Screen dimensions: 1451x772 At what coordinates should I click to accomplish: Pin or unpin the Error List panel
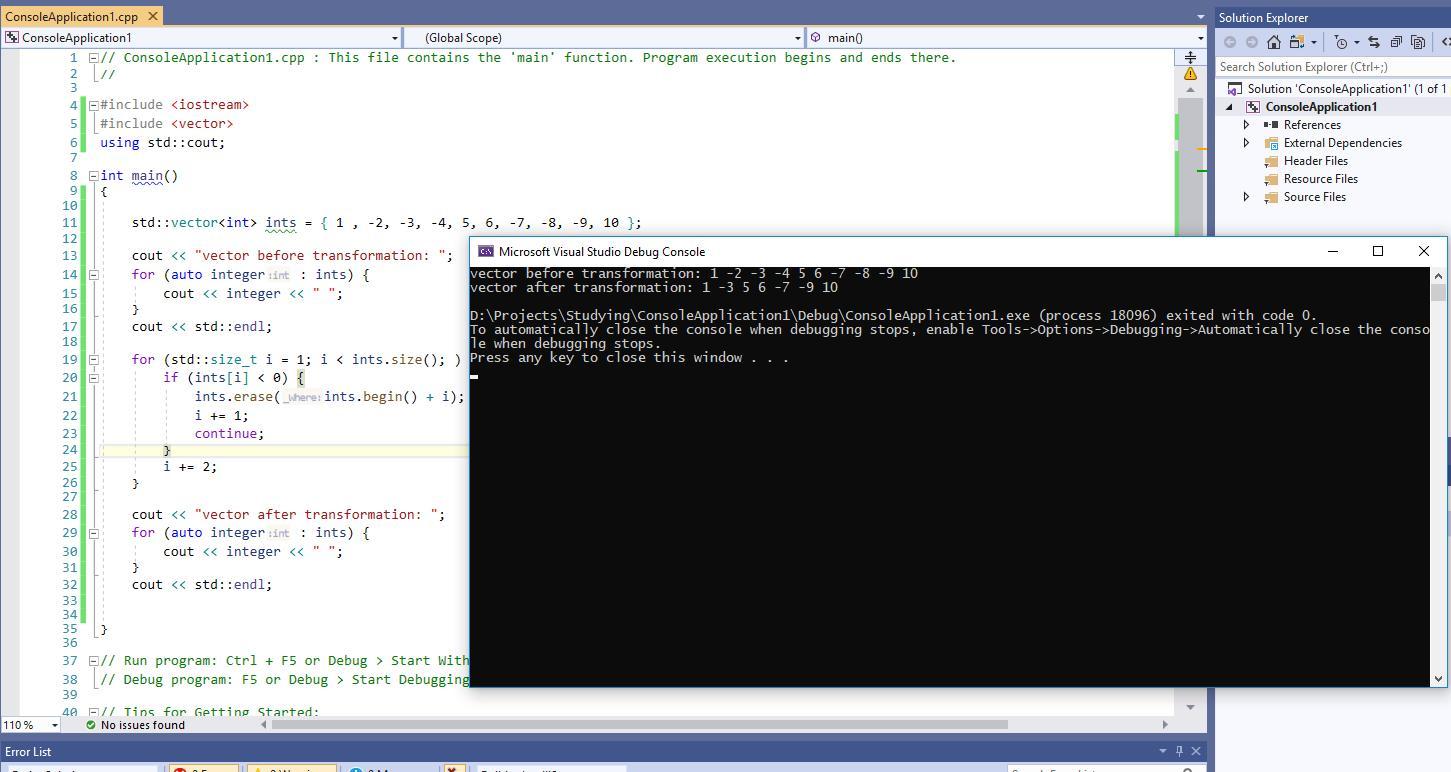1179,751
